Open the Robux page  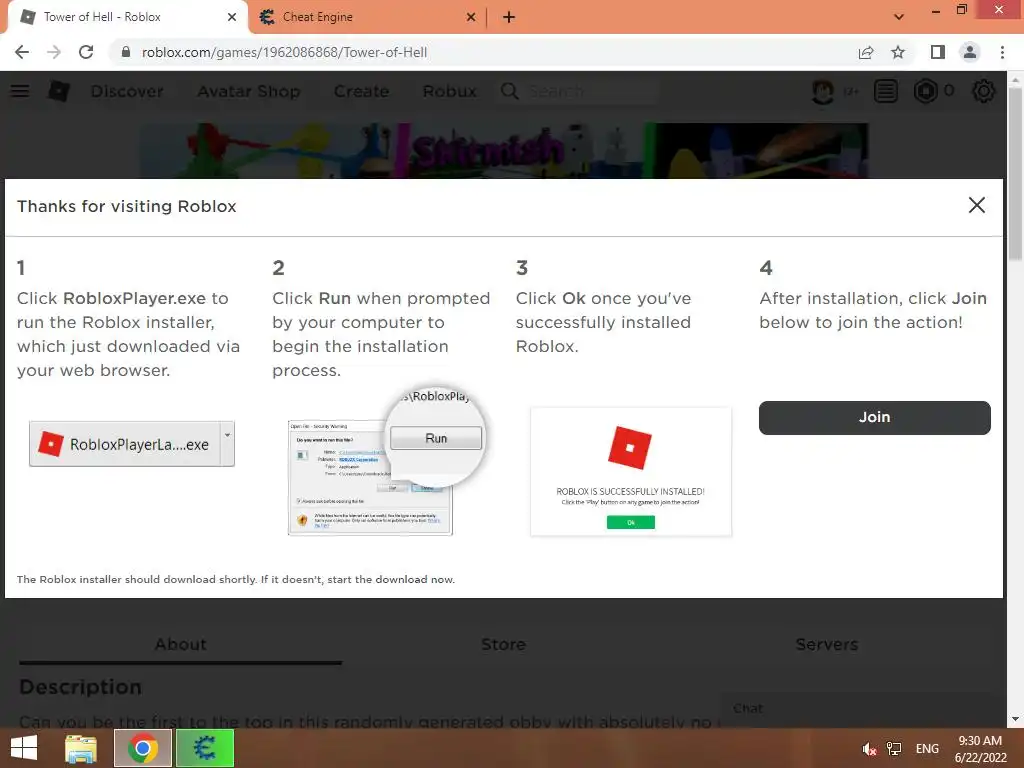coord(449,91)
